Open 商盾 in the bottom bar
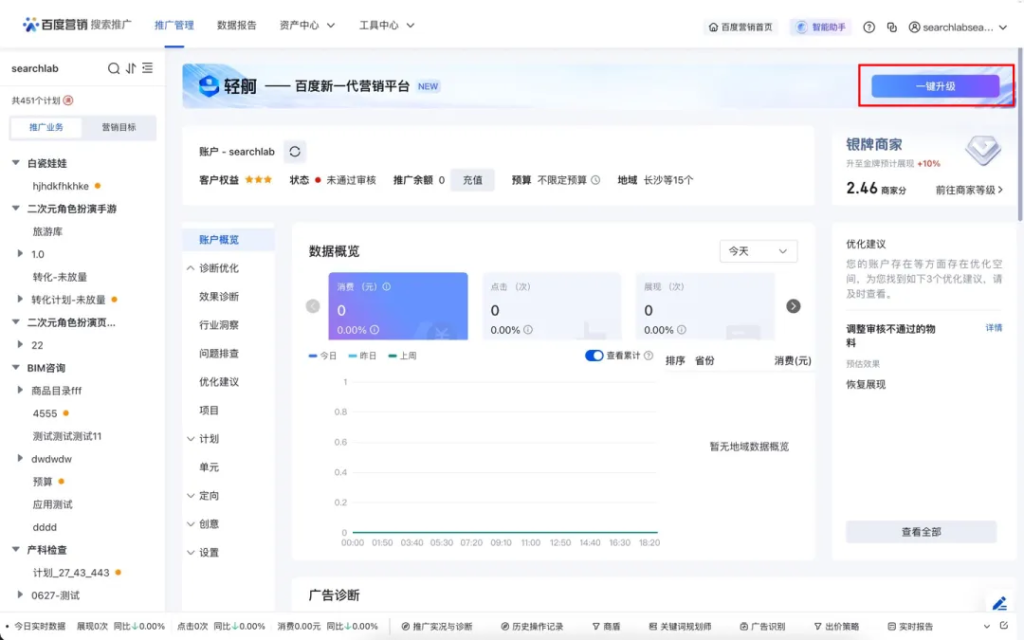 click(x=606, y=626)
